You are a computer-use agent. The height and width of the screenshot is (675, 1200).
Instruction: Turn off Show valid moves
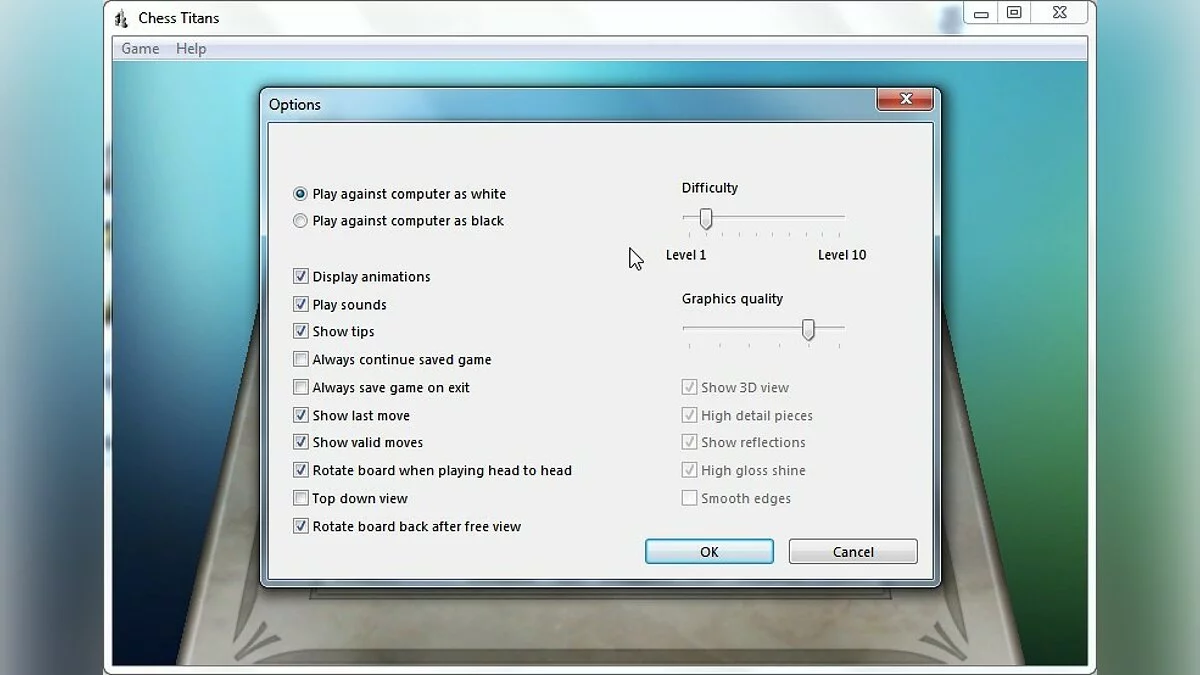[300, 442]
